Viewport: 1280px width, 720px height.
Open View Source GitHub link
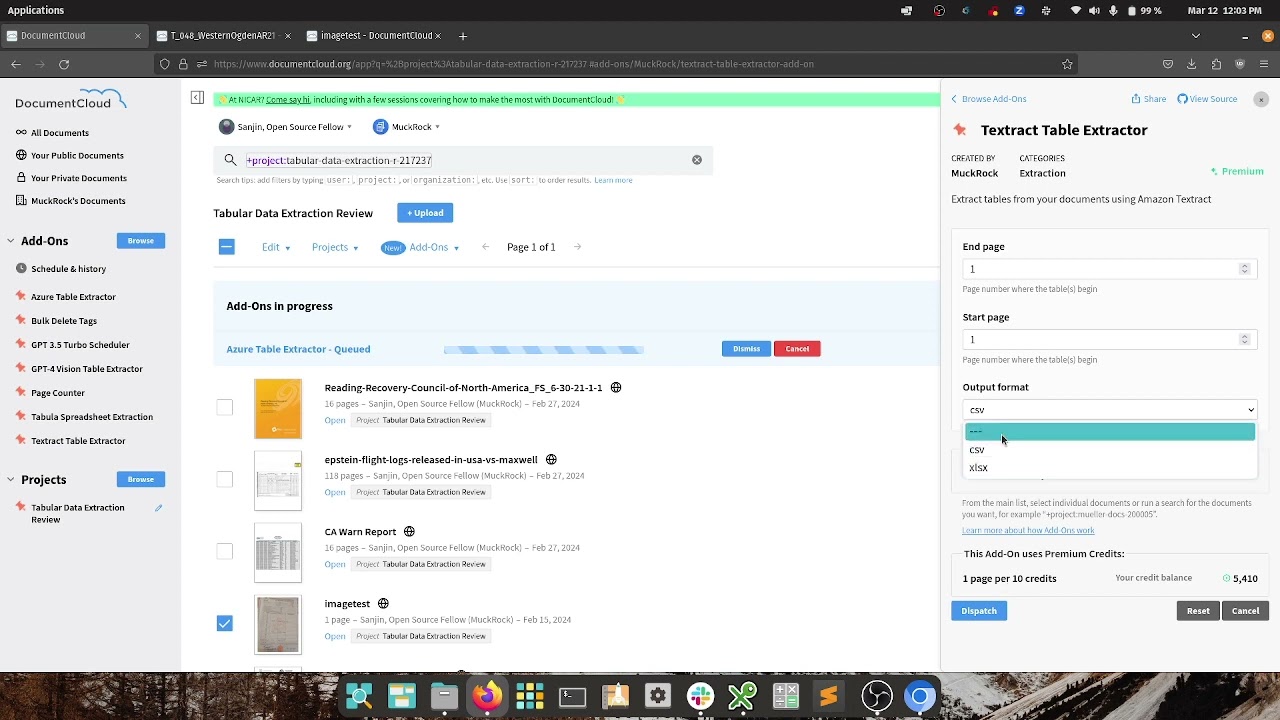click(x=1207, y=99)
